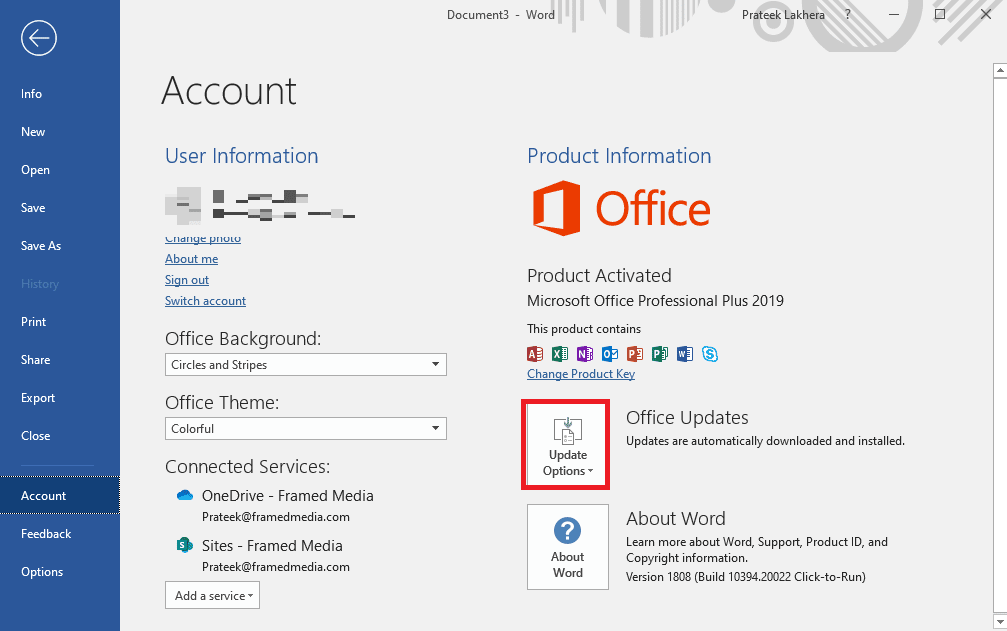1007x631 pixels.
Task: Click the Product Activated text
Action: (599, 275)
